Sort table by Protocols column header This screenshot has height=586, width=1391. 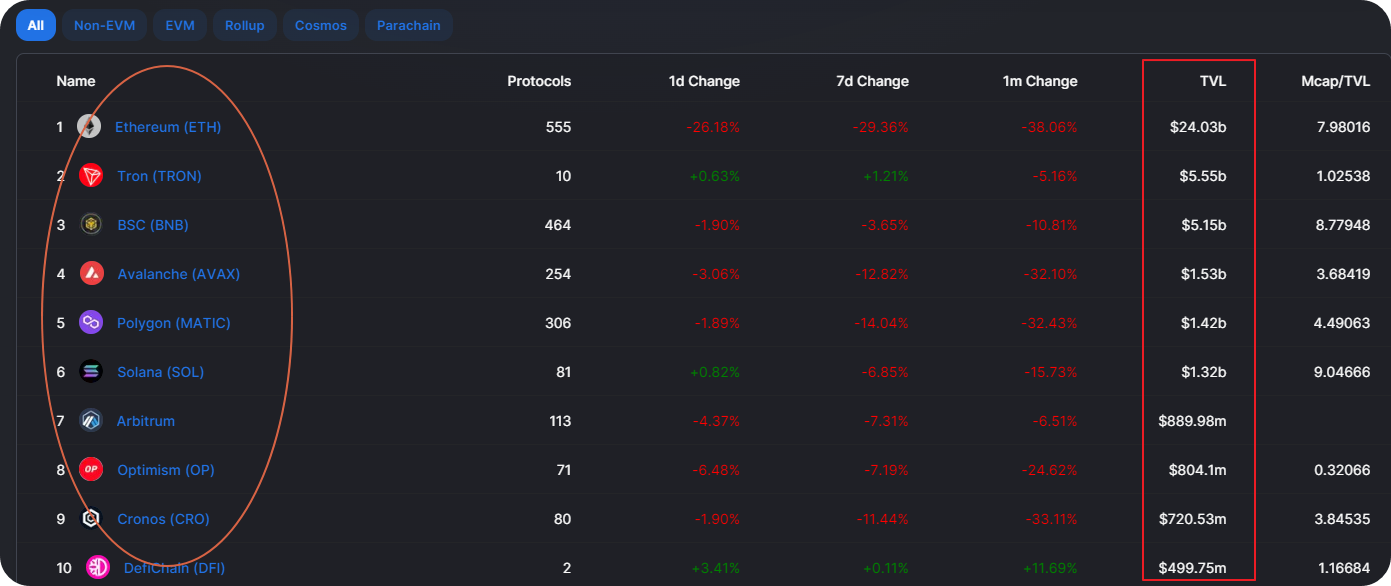(539, 81)
